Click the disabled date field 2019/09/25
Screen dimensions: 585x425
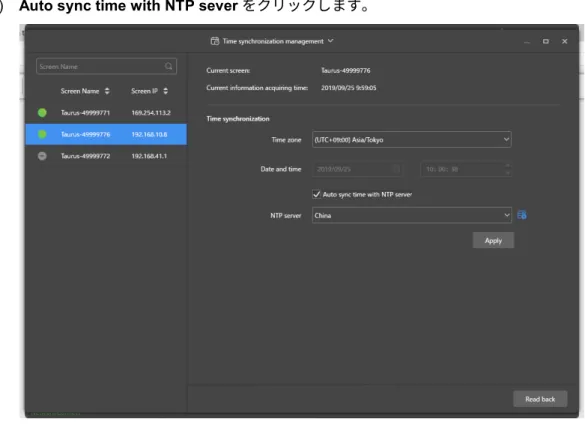coord(357,169)
